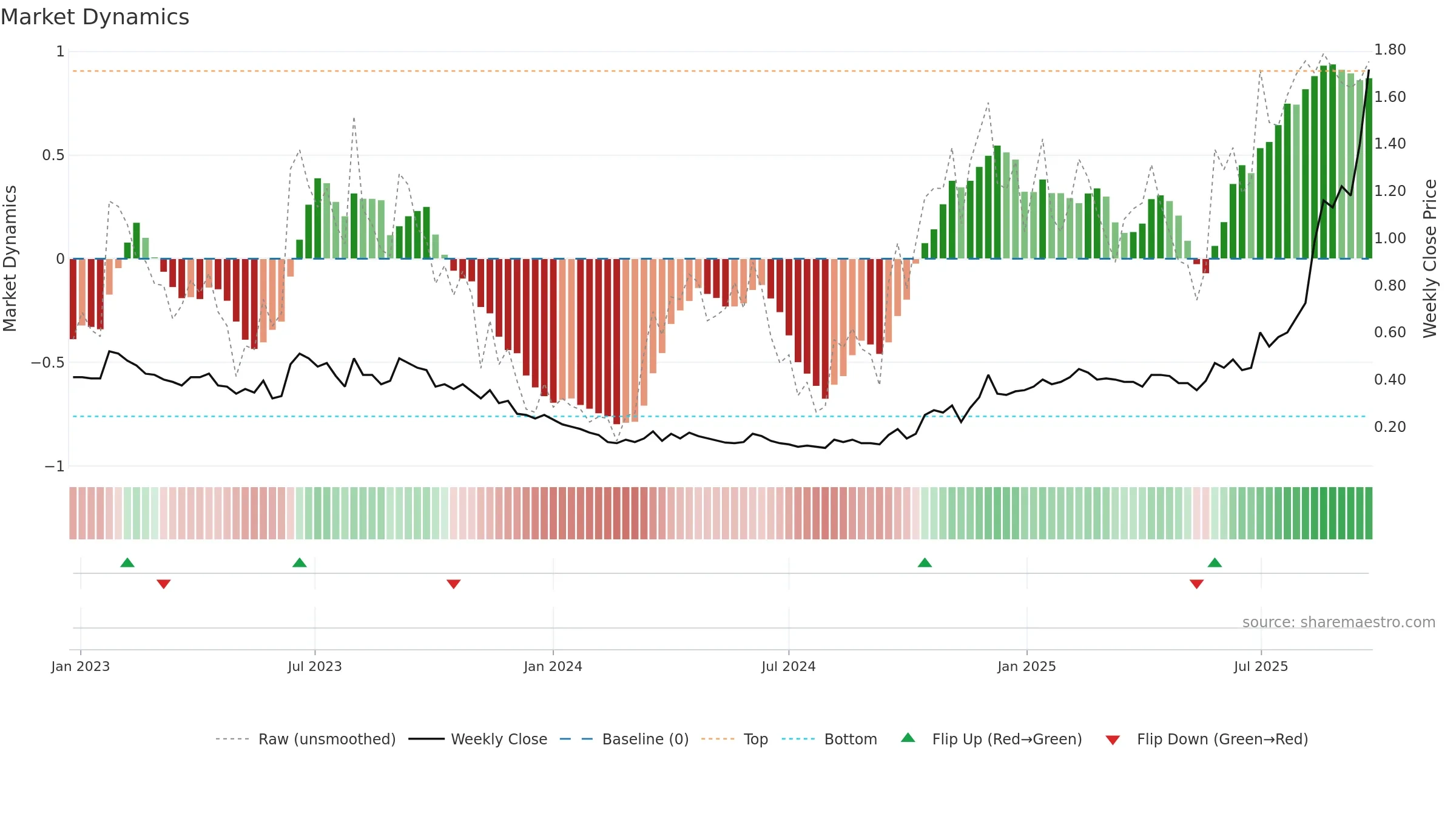
Task: Click the 1.00 price axis tick label
Action: point(1390,238)
